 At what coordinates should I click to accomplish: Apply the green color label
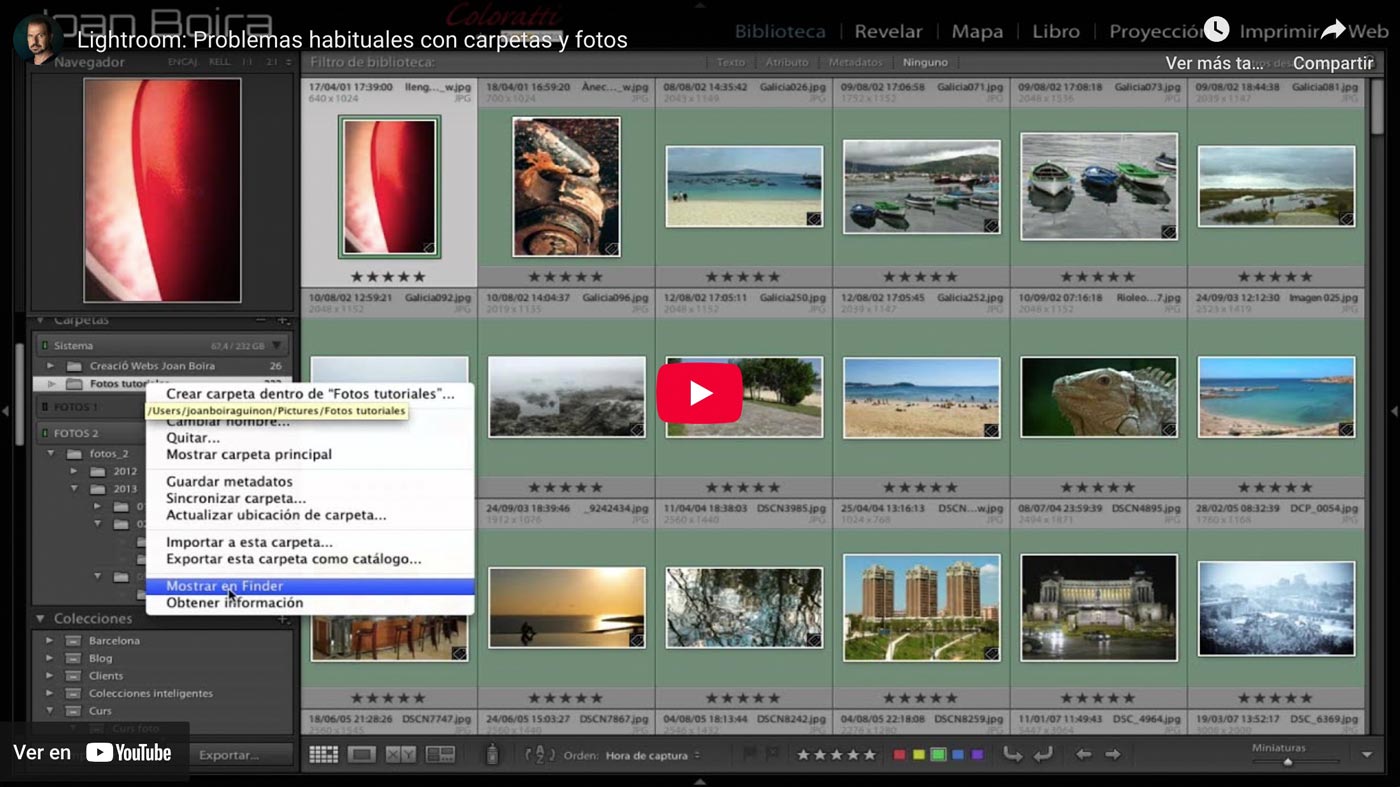coord(938,755)
